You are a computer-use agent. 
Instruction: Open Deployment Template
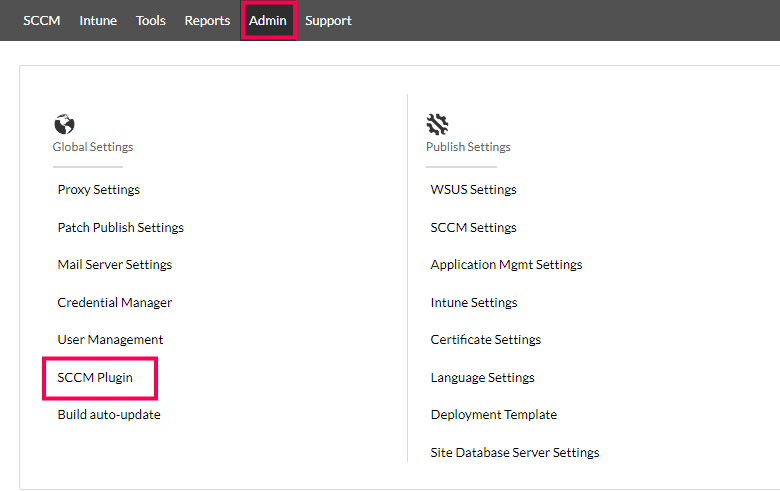point(493,415)
